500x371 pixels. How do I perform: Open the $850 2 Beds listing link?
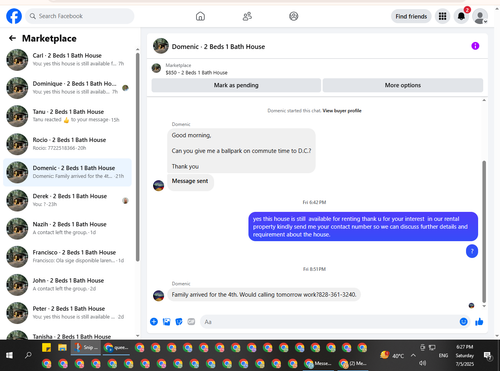[x=196, y=73]
